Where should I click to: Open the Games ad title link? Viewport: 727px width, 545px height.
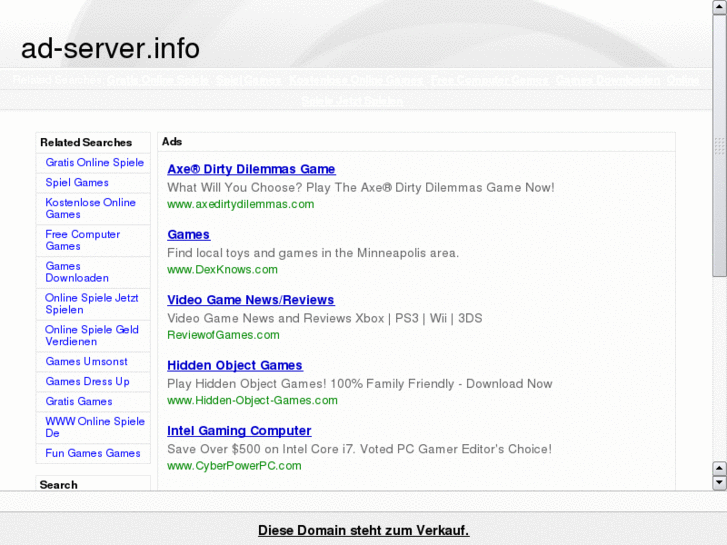tap(189, 235)
